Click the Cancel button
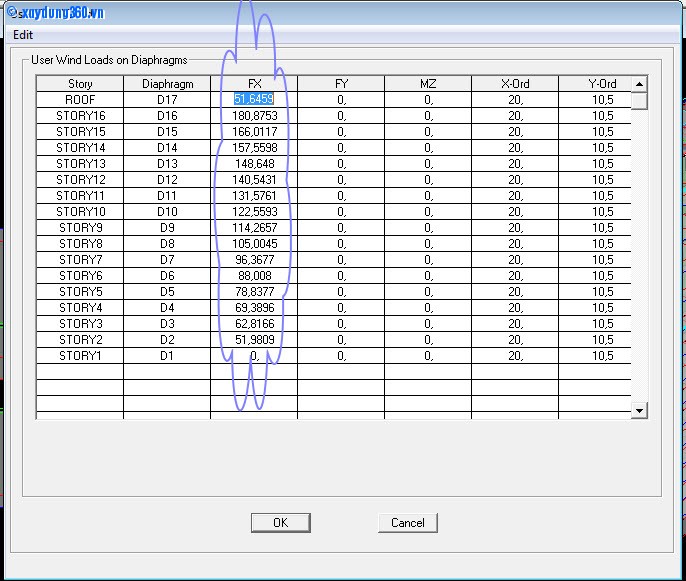This screenshot has height=581, width=686. 407,522
